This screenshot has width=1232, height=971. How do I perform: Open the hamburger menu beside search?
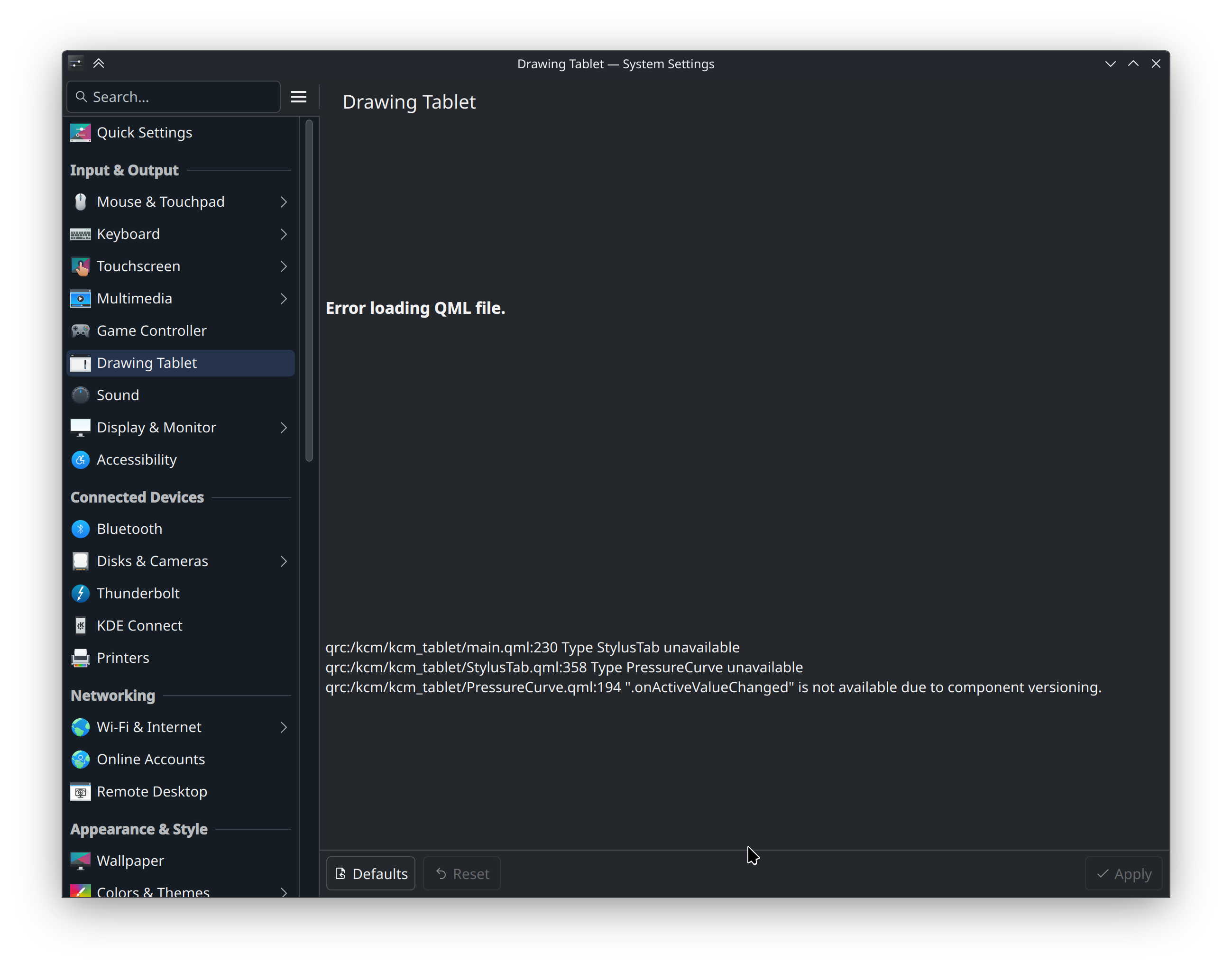pos(298,97)
